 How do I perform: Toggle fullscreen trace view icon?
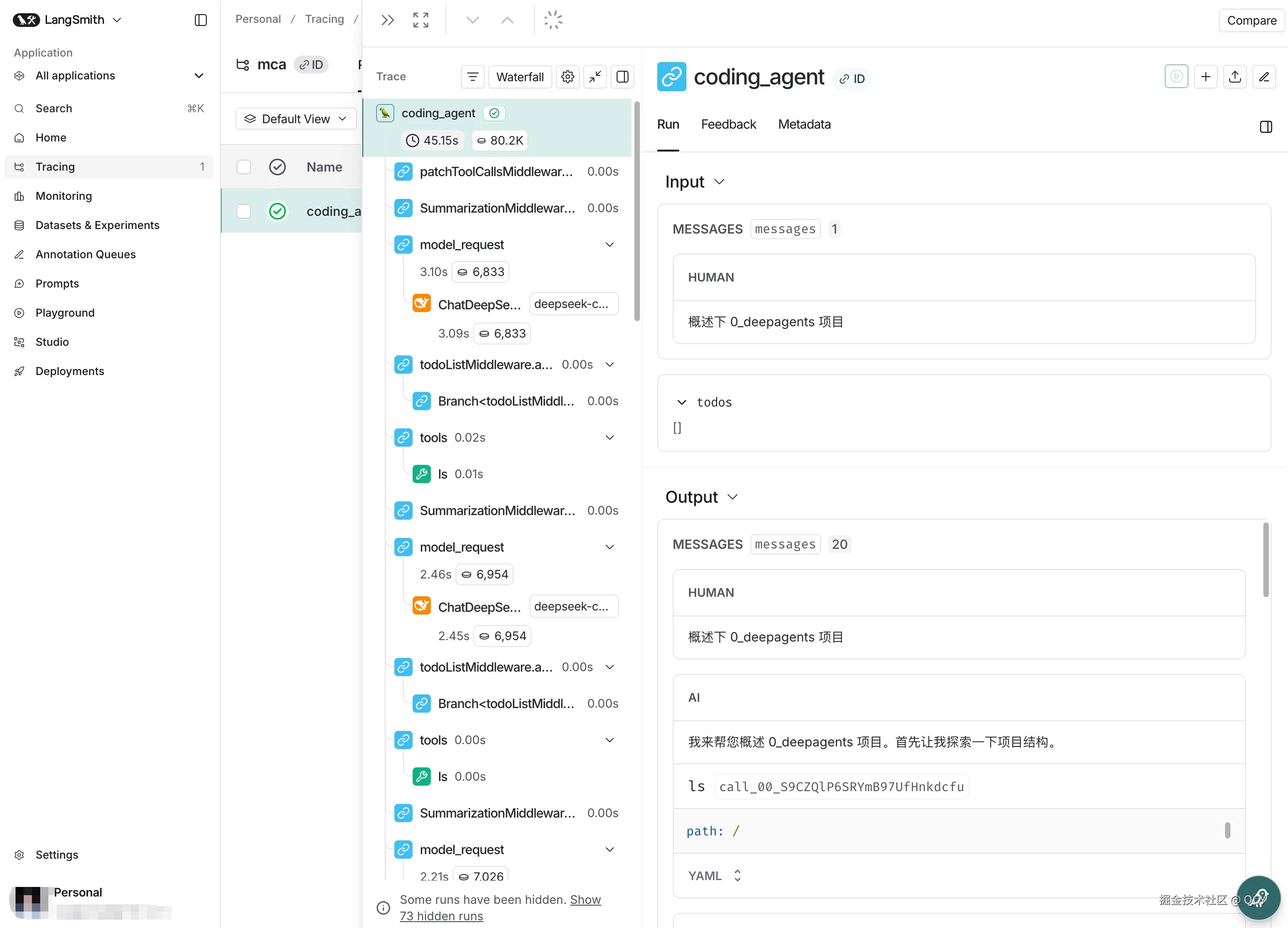[420, 21]
